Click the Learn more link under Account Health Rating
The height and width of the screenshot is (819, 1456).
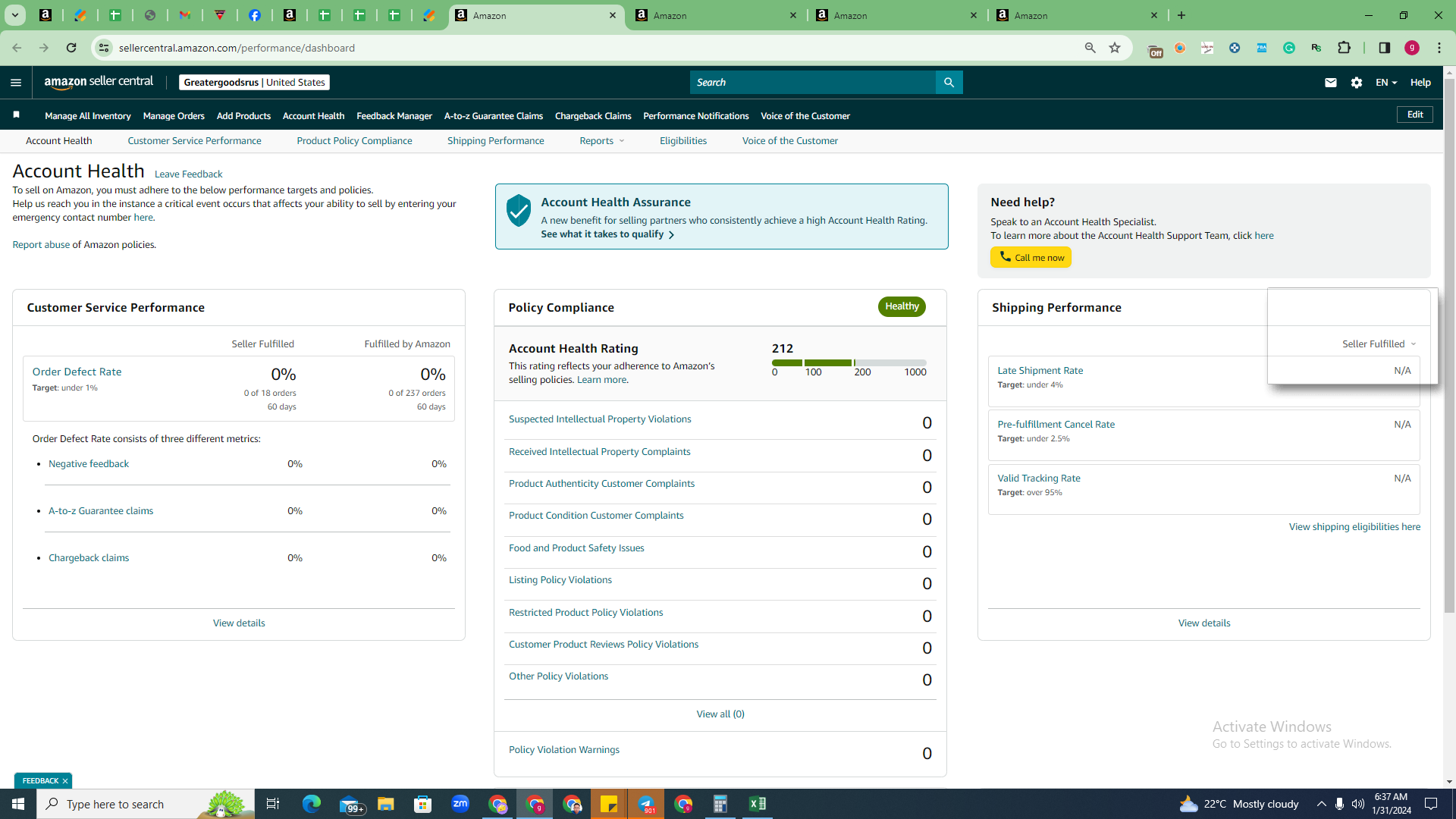[601, 380]
